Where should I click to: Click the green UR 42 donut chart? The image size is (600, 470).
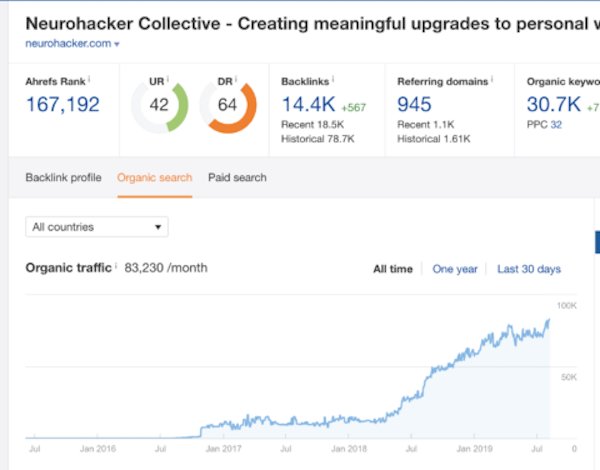coord(160,105)
